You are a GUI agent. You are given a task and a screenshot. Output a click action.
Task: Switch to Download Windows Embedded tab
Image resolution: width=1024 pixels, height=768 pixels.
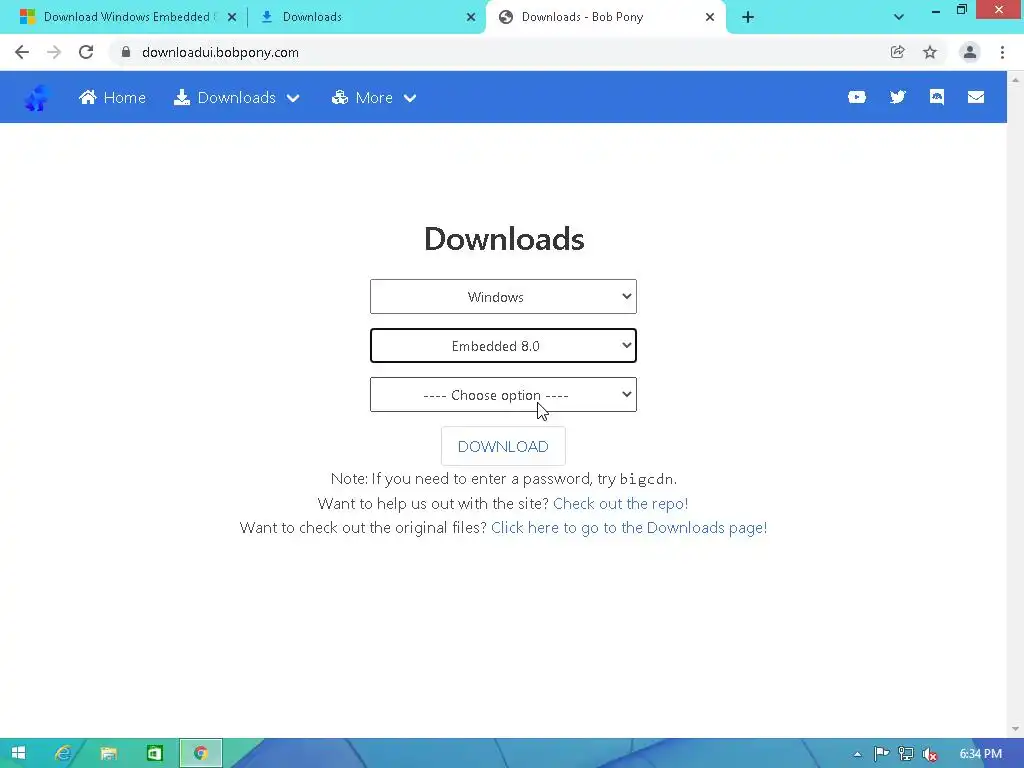click(127, 17)
